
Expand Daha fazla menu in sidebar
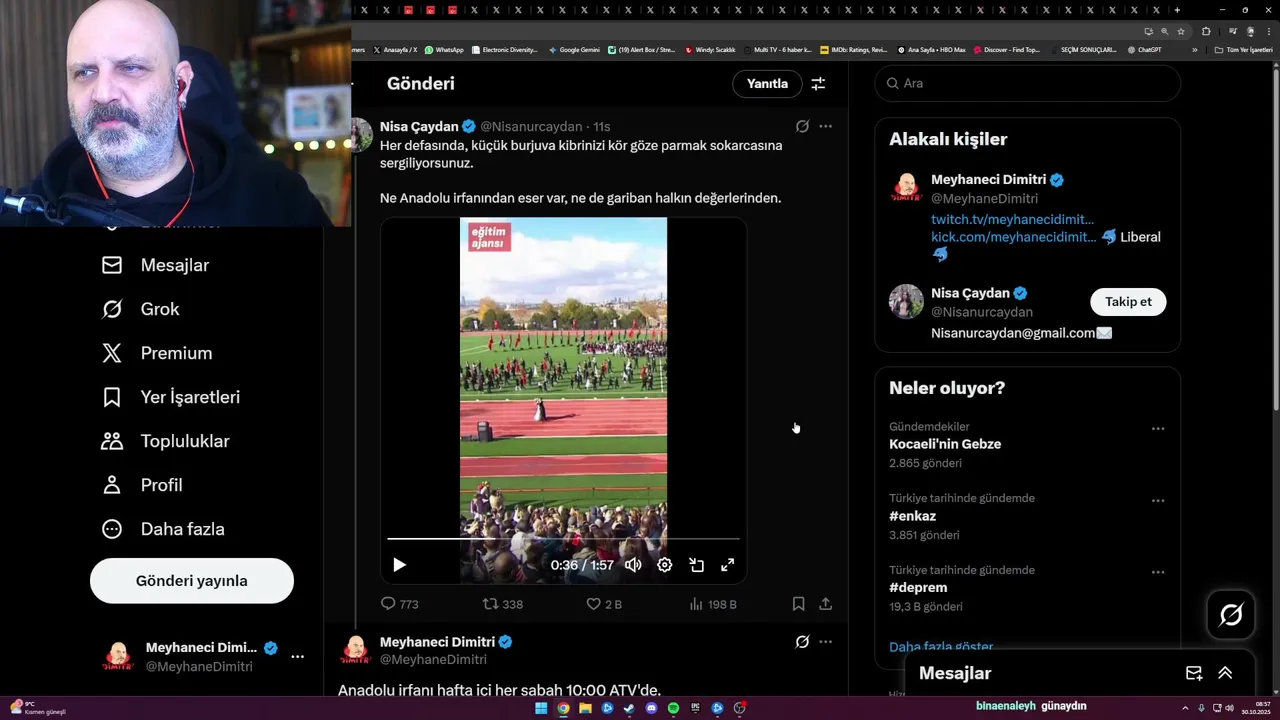(162, 529)
